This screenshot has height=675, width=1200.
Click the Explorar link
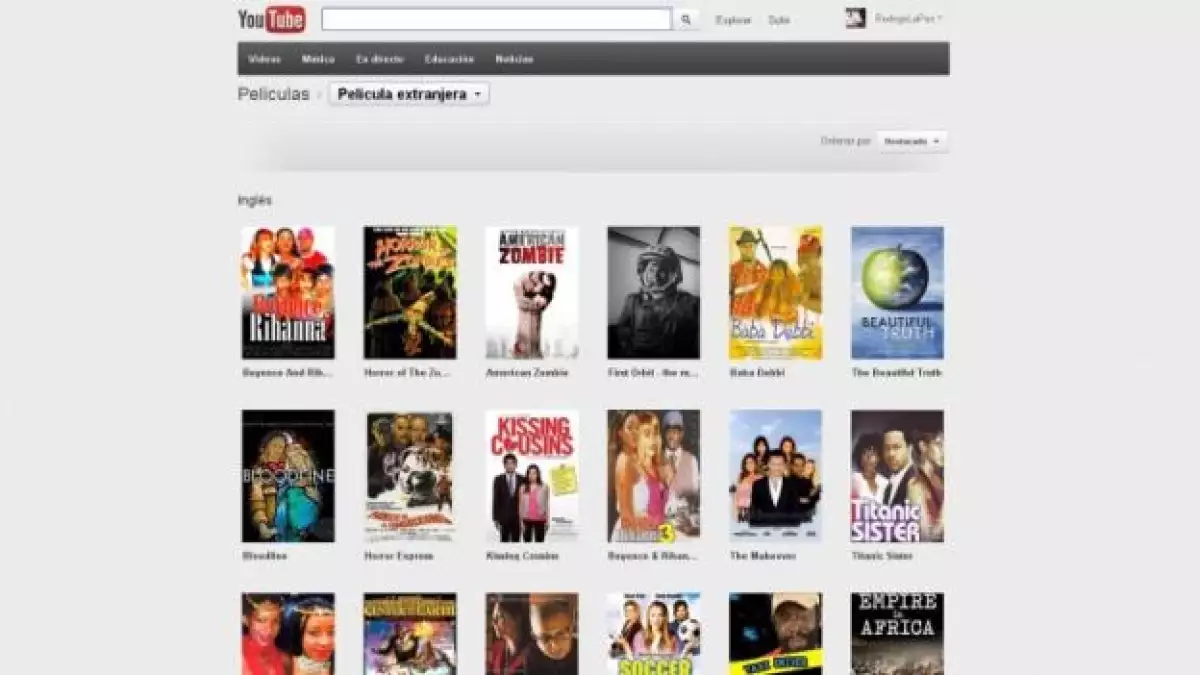(733, 20)
